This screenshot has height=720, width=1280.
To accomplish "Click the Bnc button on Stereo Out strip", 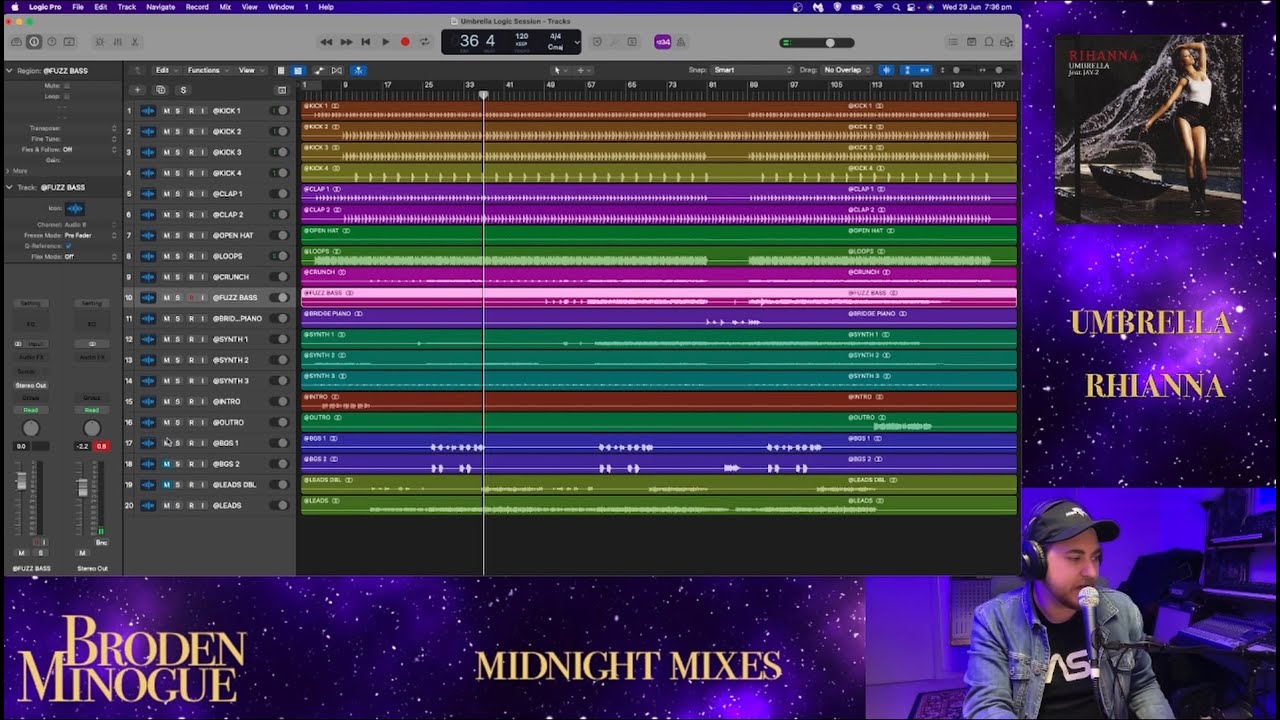I will point(101,542).
